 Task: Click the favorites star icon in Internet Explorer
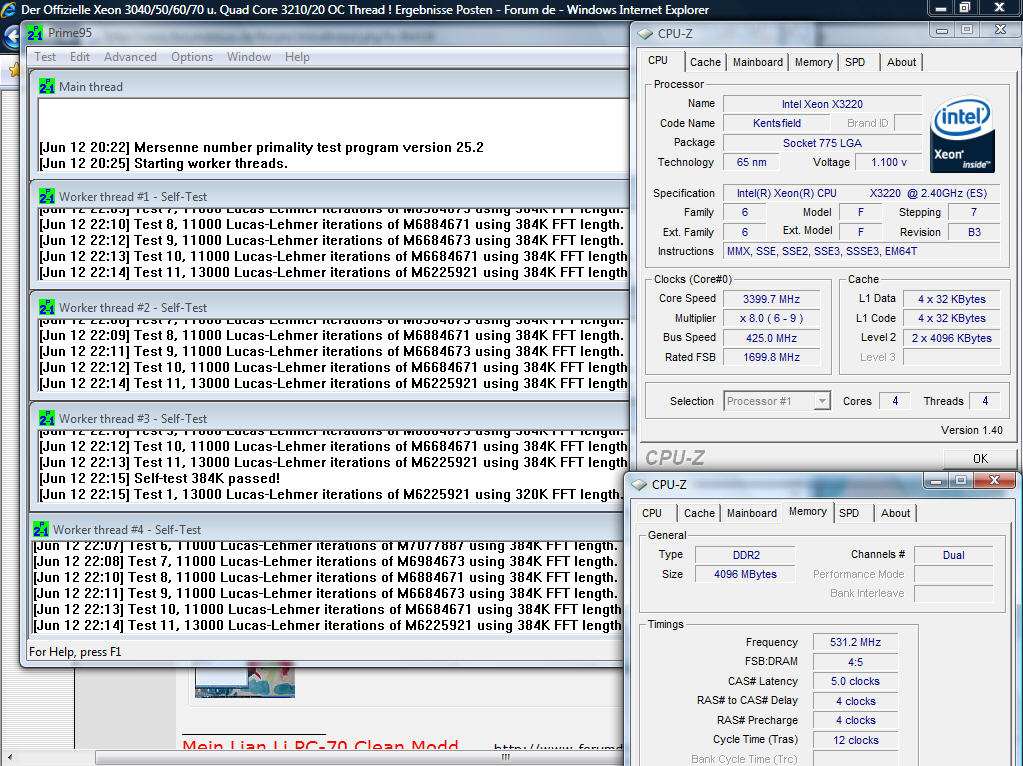pos(13,69)
